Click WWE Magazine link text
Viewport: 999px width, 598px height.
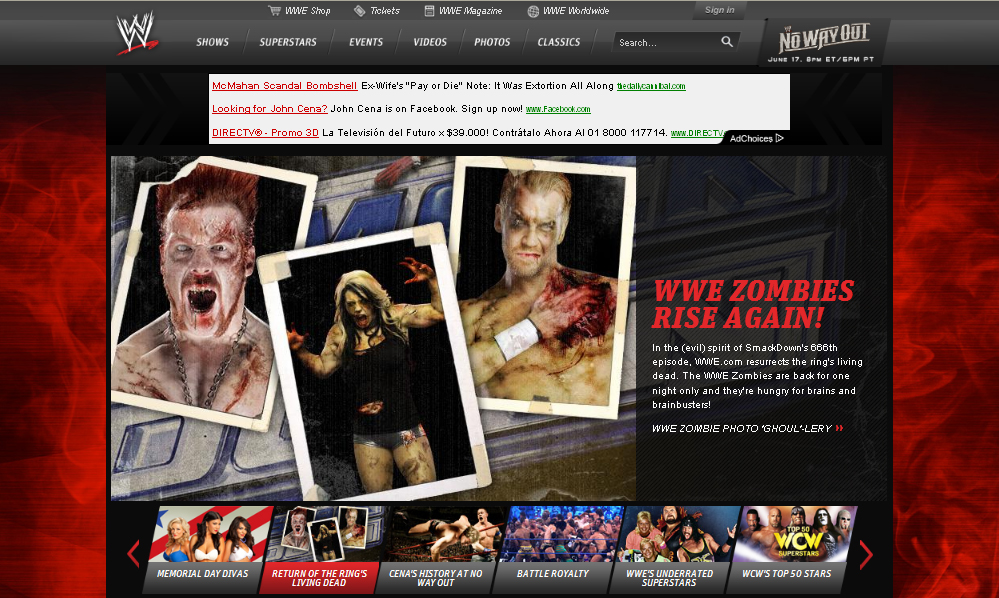470,11
